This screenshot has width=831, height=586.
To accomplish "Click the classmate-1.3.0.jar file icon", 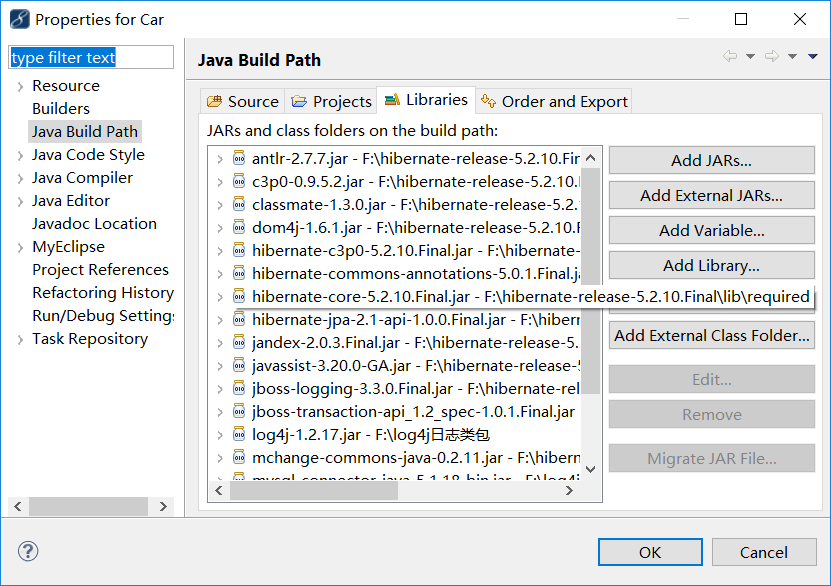I will pos(239,205).
